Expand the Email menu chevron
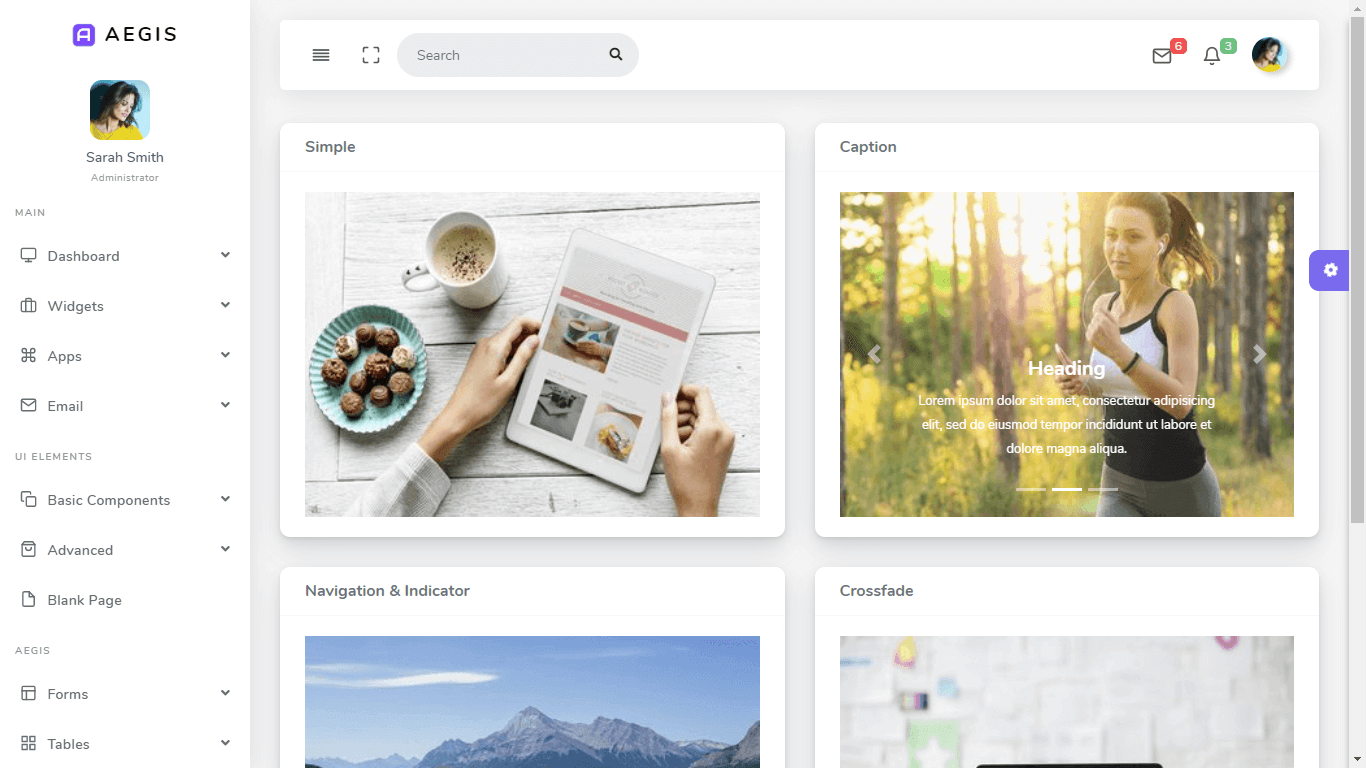The width and height of the screenshot is (1366, 768). (x=225, y=405)
